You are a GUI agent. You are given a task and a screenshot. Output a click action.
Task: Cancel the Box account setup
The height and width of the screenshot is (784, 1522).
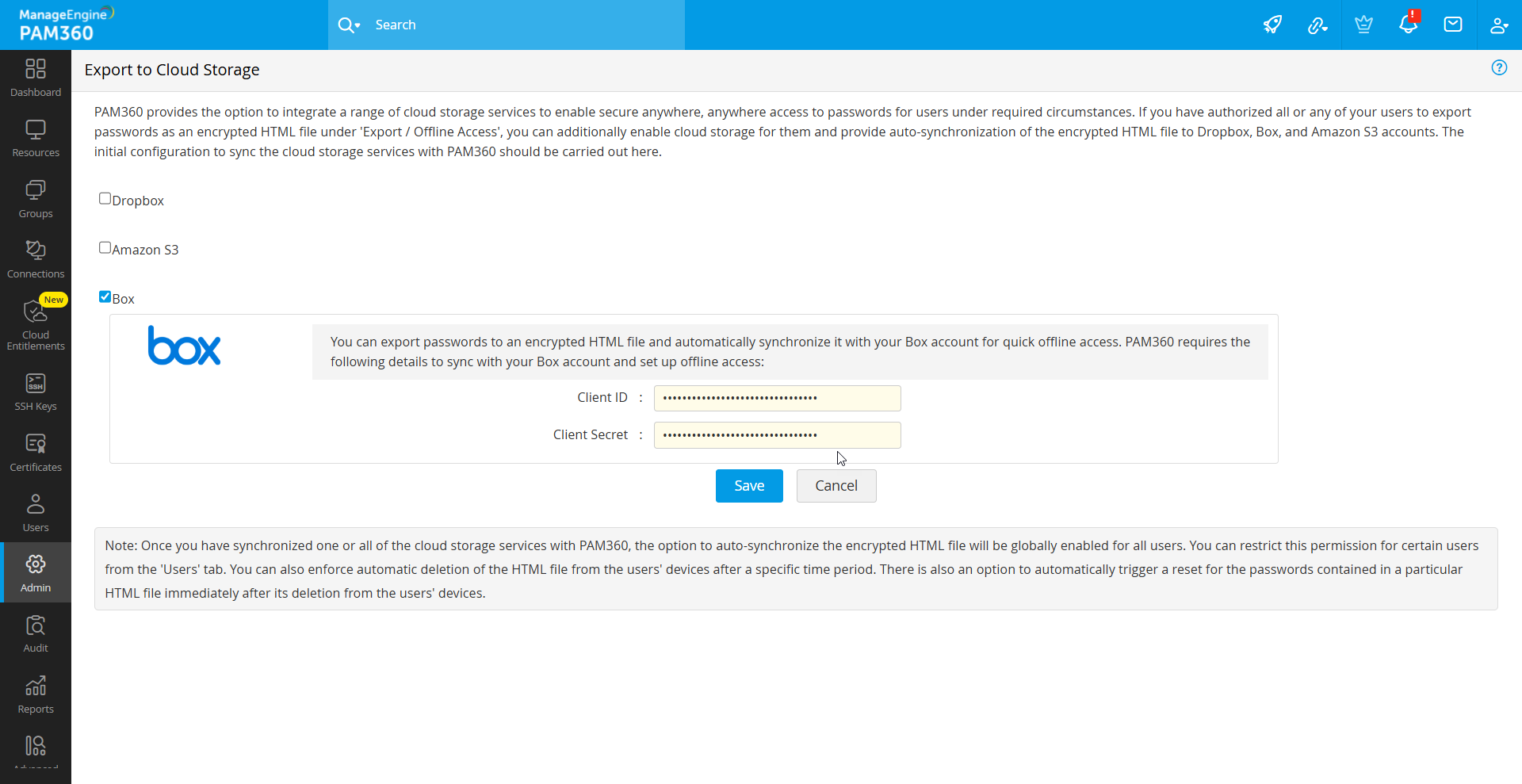tap(836, 485)
